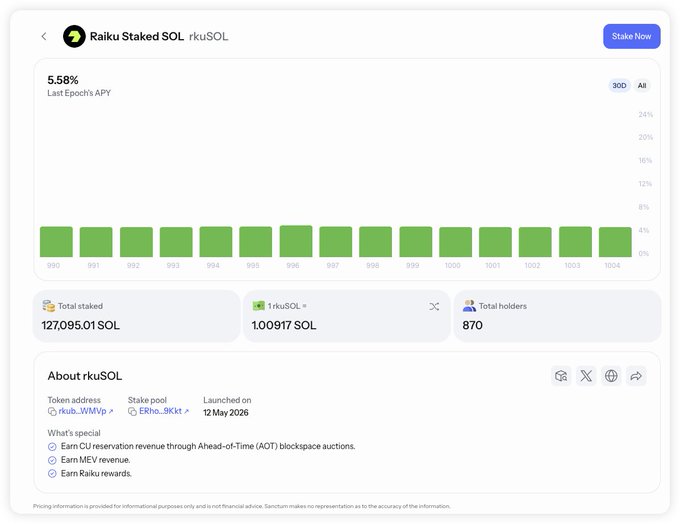Open the website globe icon
This screenshot has height=524, width=680.
(x=611, y=376)
